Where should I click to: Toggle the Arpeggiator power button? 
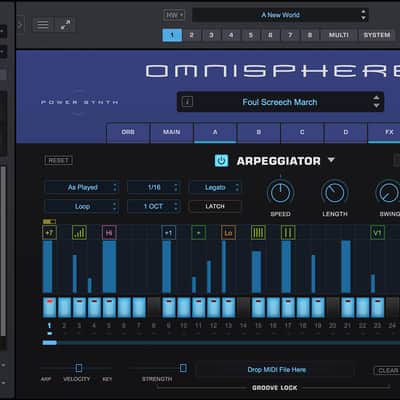[x=221, y=161]
